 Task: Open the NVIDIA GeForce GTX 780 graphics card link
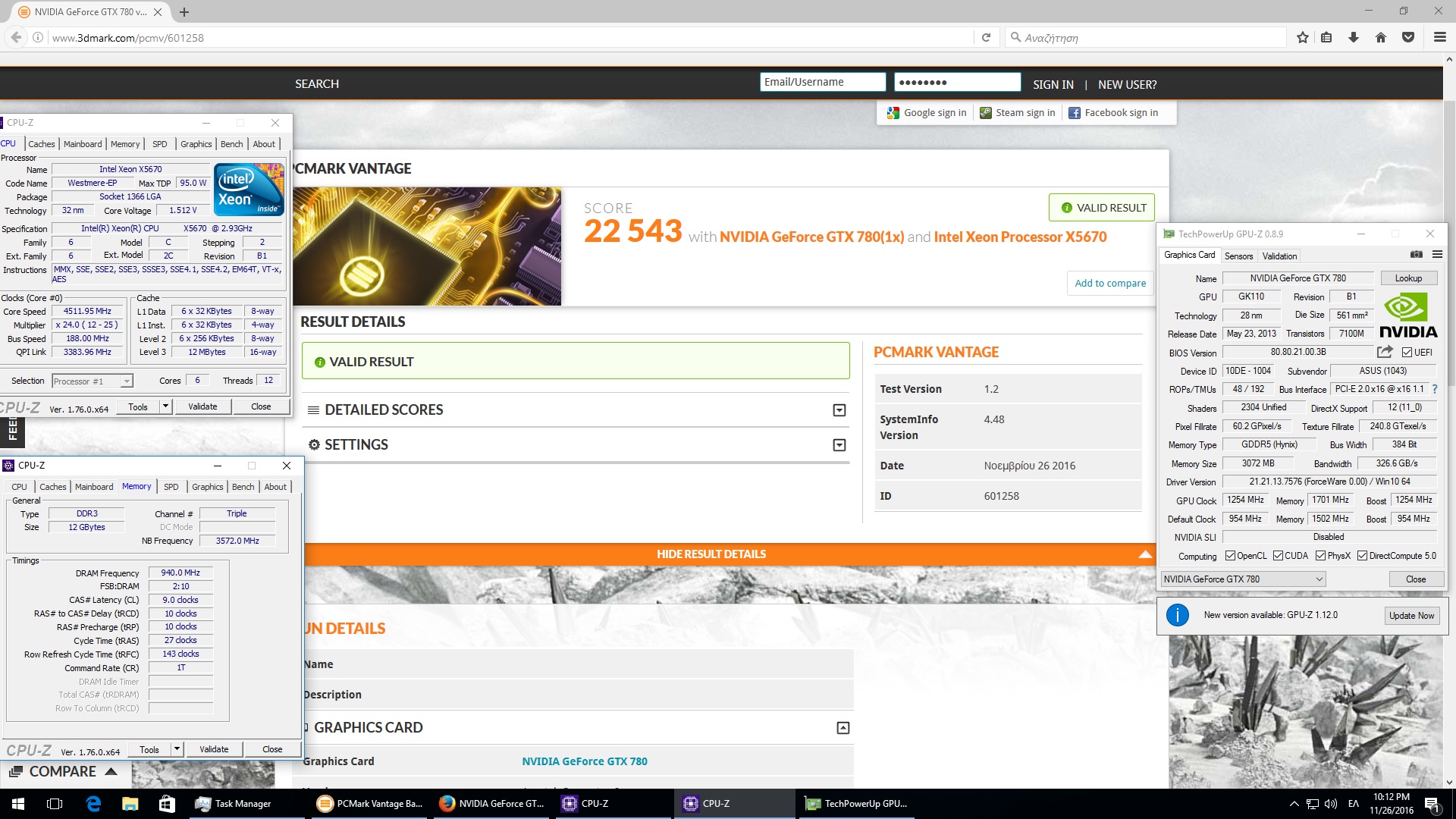coord(584,761)
